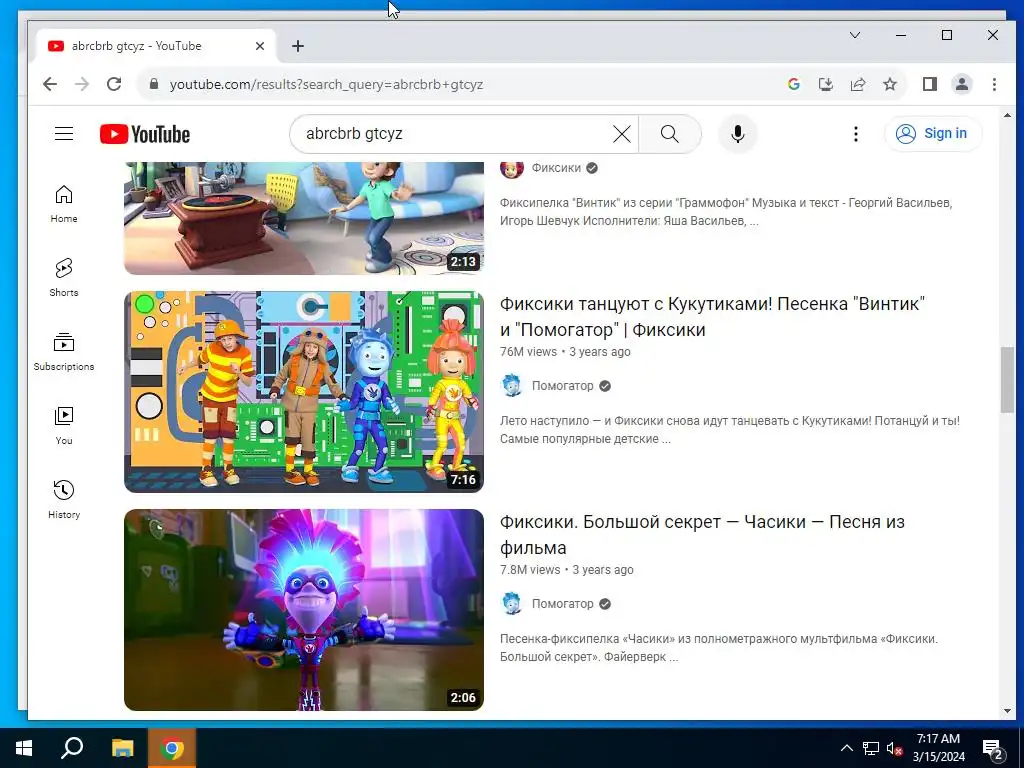Open the Chrome profile avatar
This screenshot has width=1024, height=768.
(962, 84)
